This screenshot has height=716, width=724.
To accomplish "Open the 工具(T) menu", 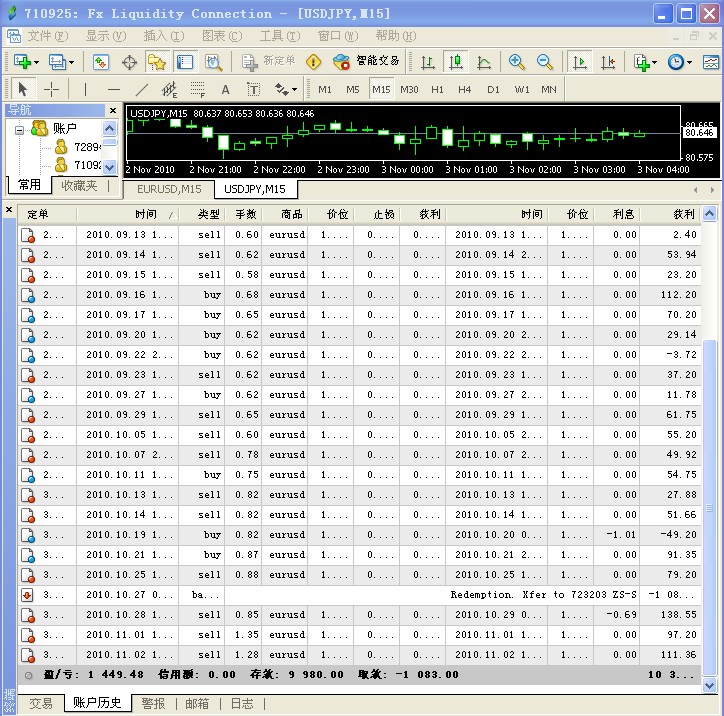I will (280, 36).
